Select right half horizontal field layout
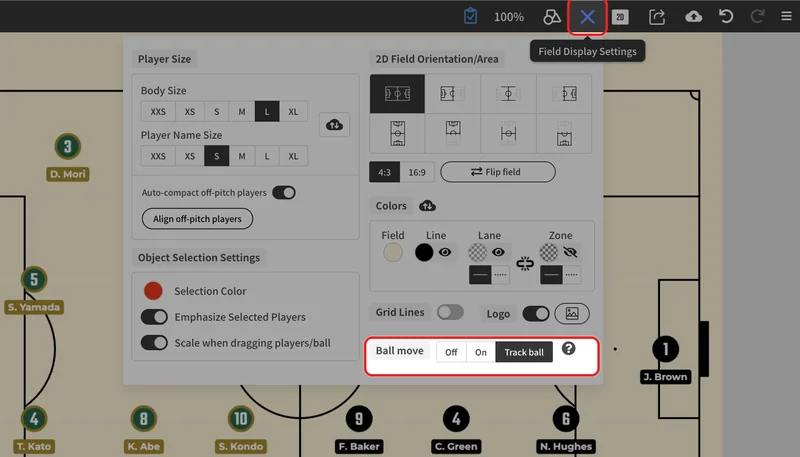 click(564, 94)
